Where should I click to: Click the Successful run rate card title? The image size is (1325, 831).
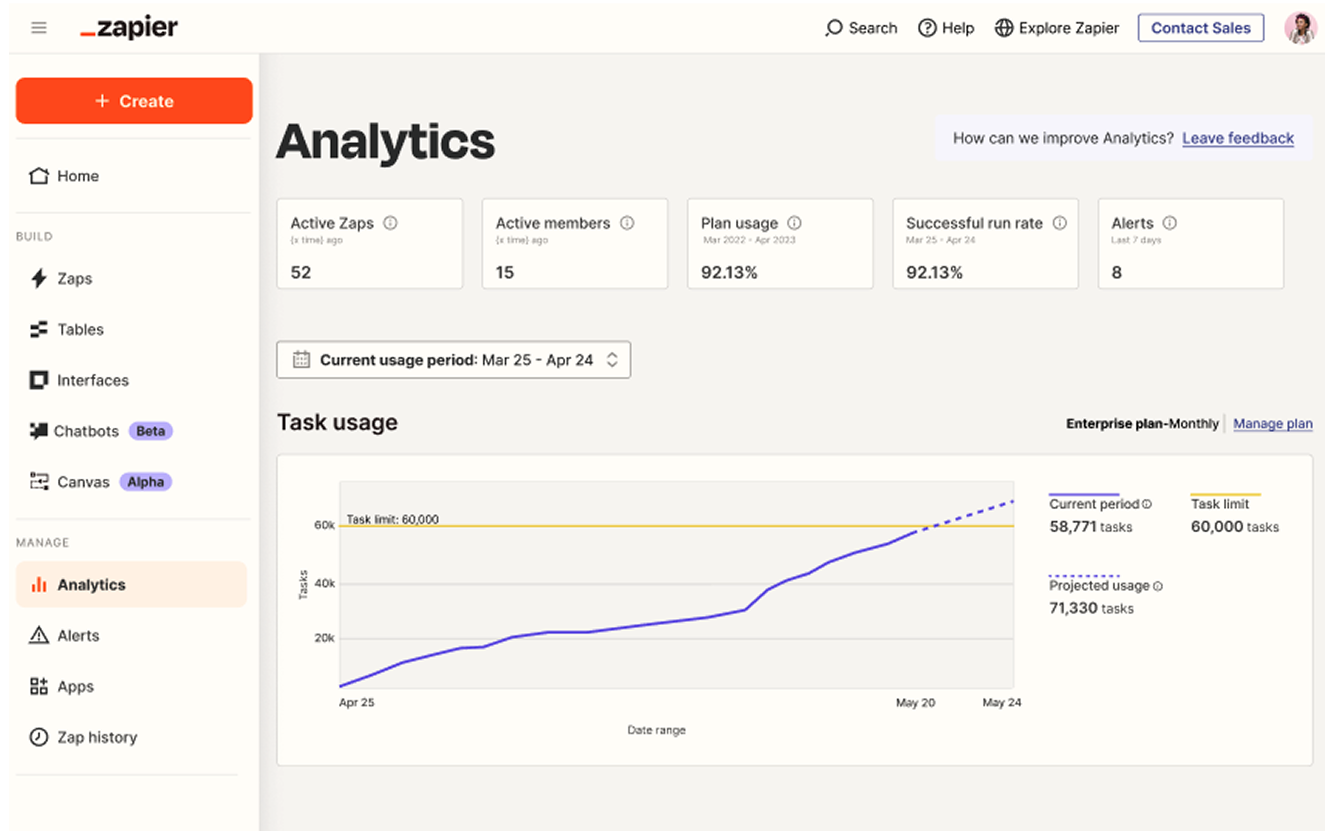(974, 223)
